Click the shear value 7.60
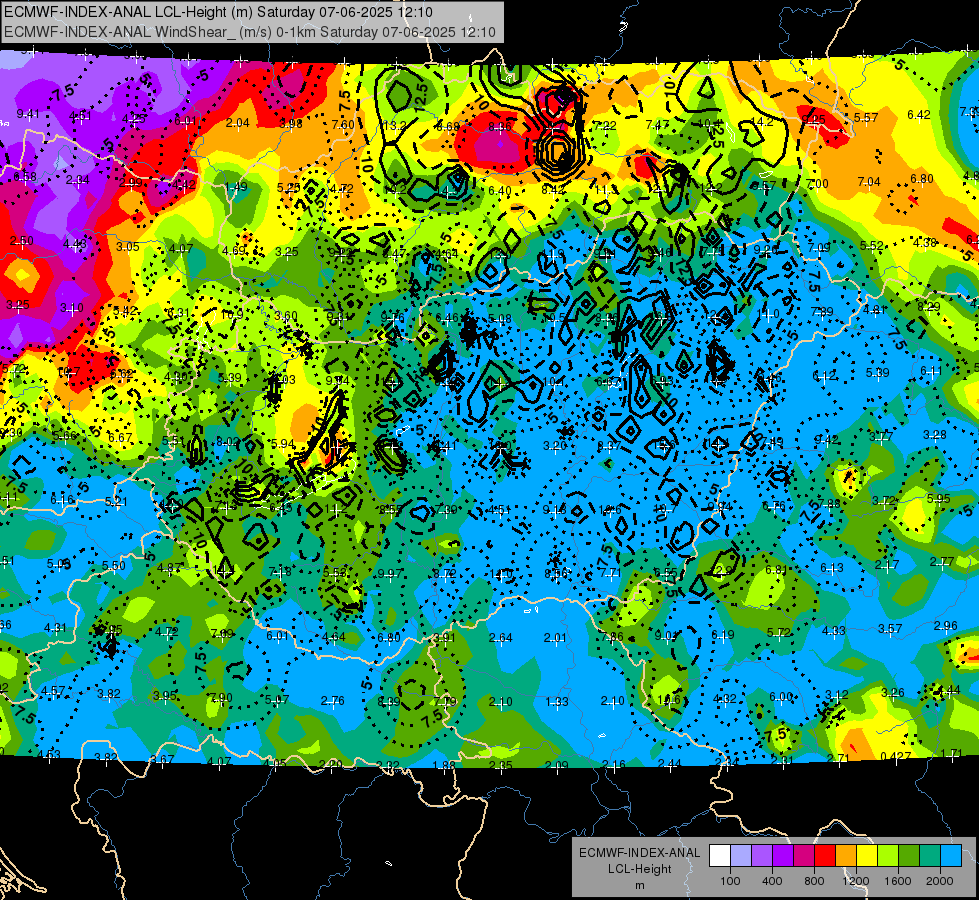 point(343,124)
